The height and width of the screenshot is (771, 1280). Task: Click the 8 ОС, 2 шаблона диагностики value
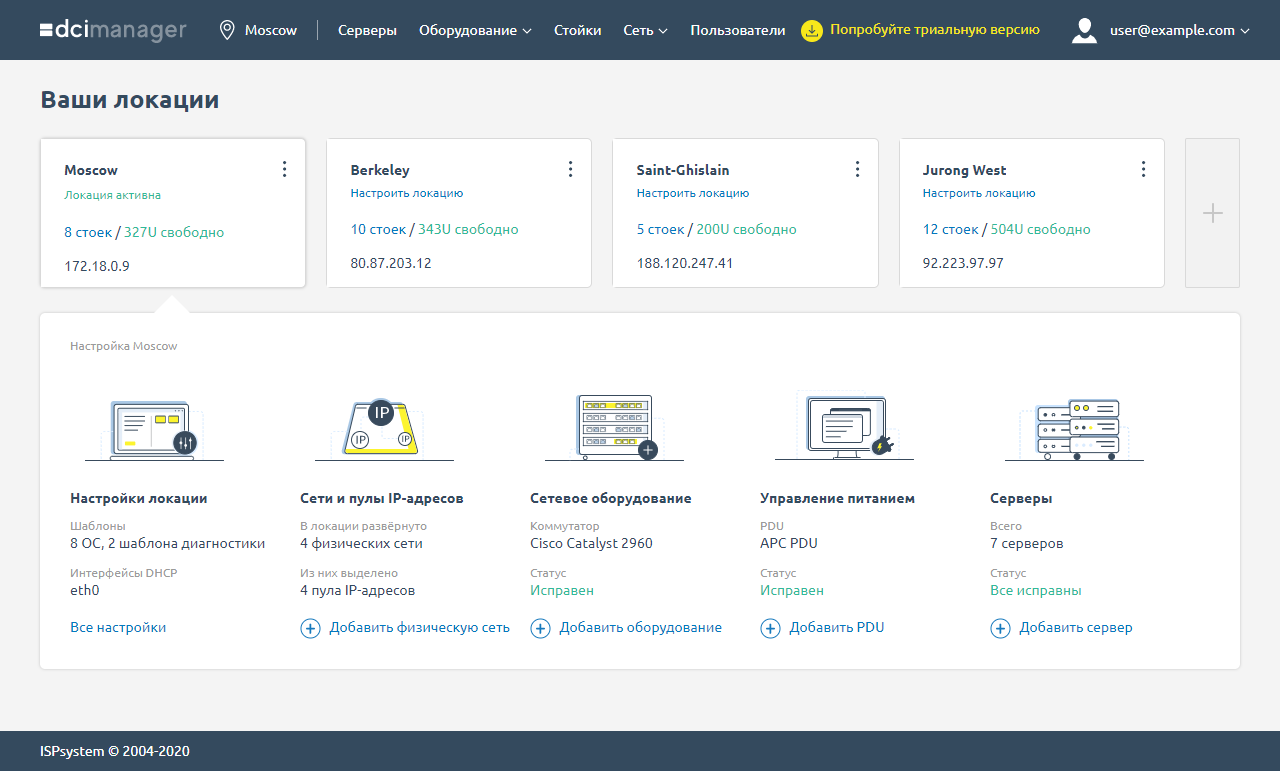pos(168,544)
